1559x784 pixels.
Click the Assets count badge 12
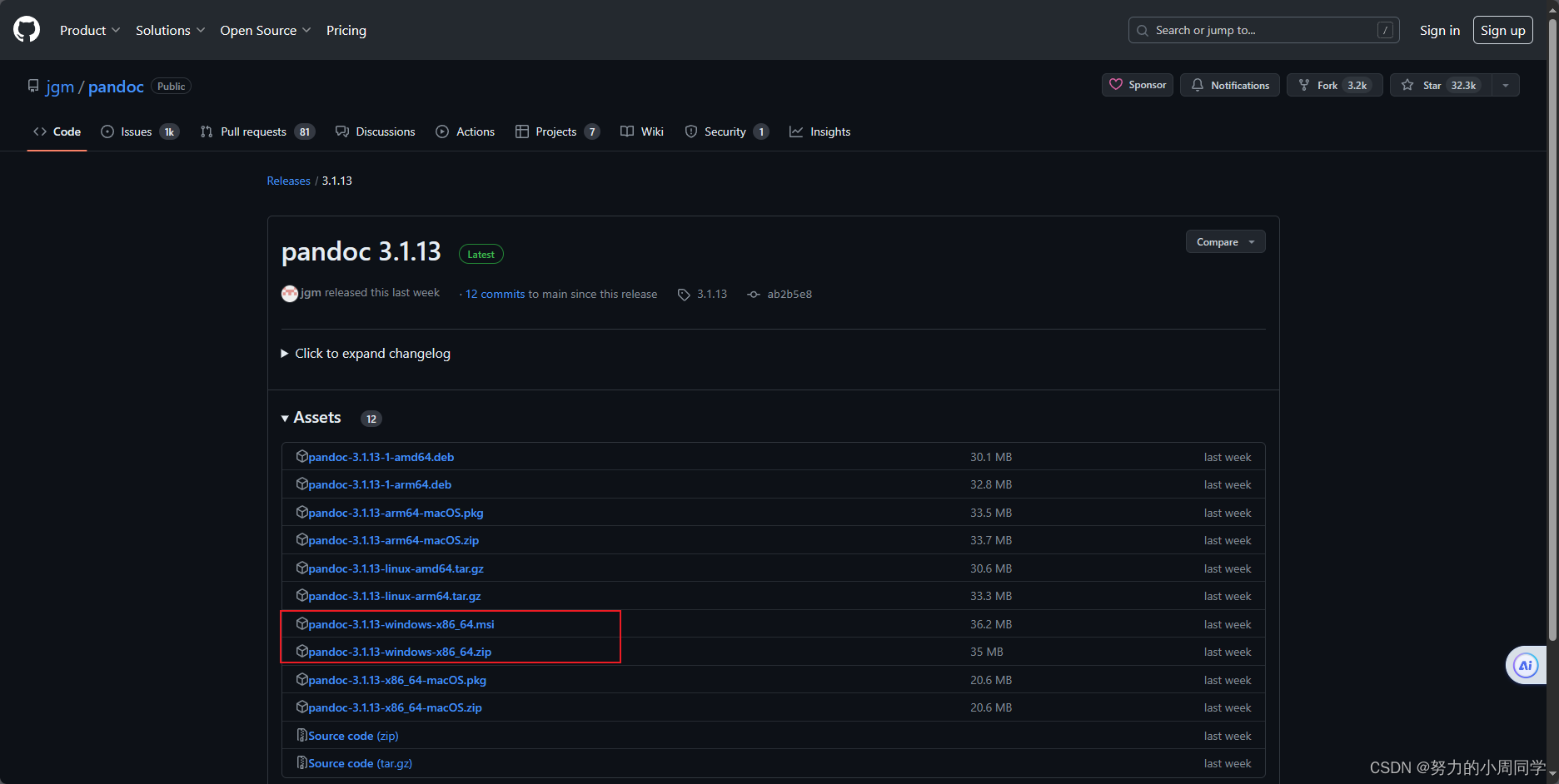[x=371, y=419]
